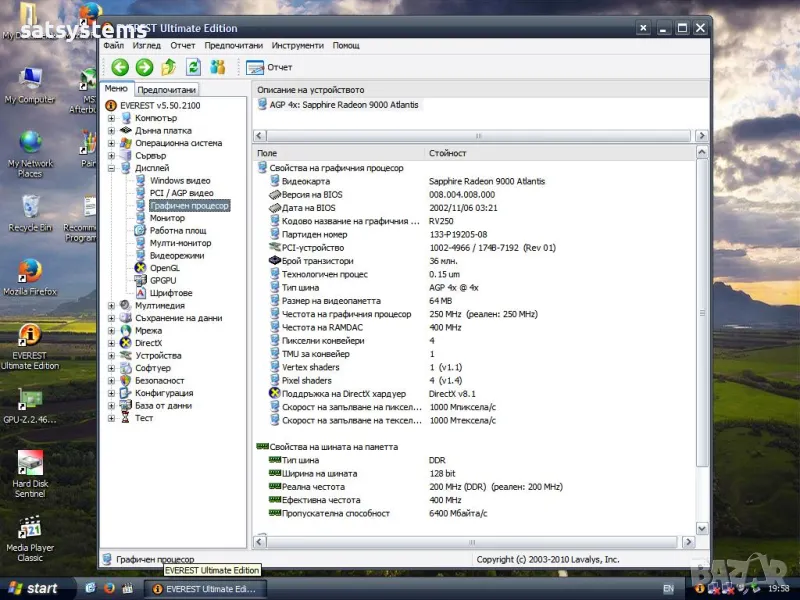
Task: Click the Стойност column header
Action: coord(448,153)
